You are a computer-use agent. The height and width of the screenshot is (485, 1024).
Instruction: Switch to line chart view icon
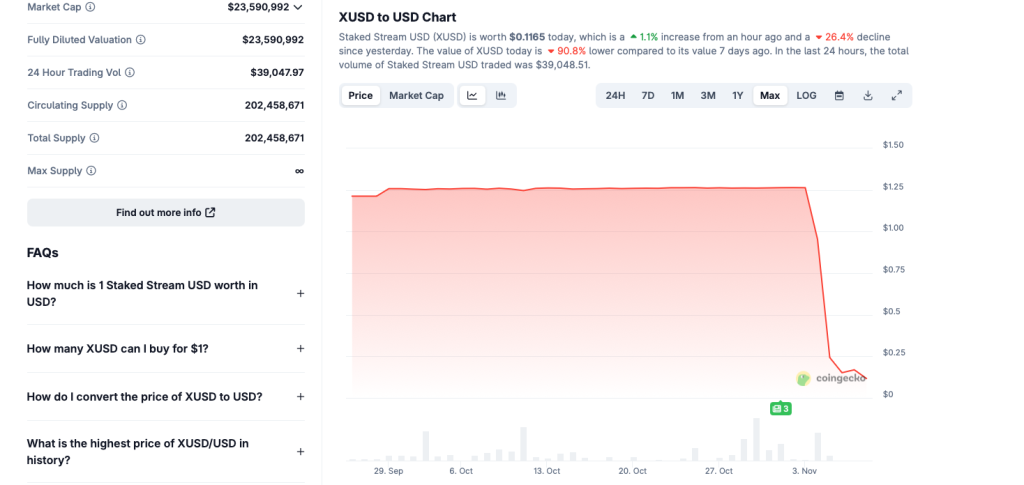471,96
